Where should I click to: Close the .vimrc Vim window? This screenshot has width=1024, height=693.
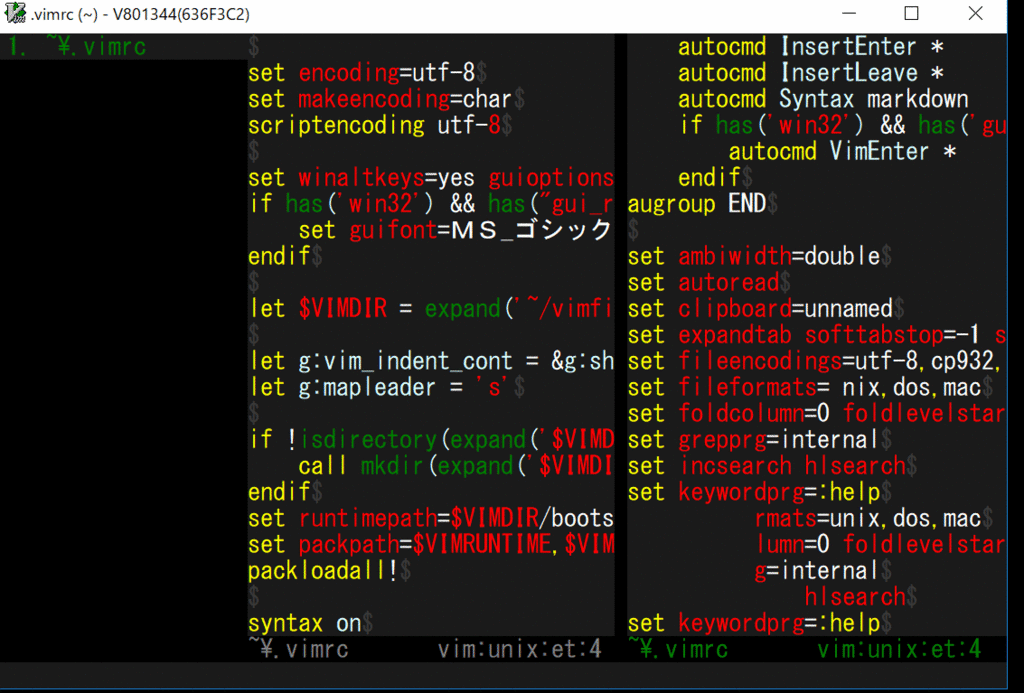(x=975, y=13)
